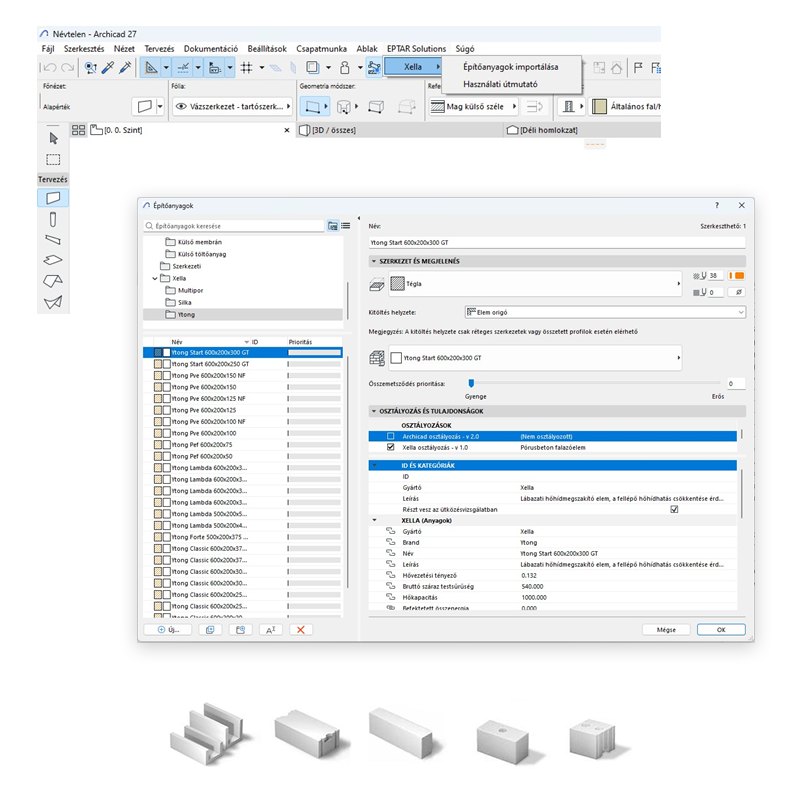Toggle link icon for Hővezetési tényező
800x800 pixels.
[x=391, y=575]
